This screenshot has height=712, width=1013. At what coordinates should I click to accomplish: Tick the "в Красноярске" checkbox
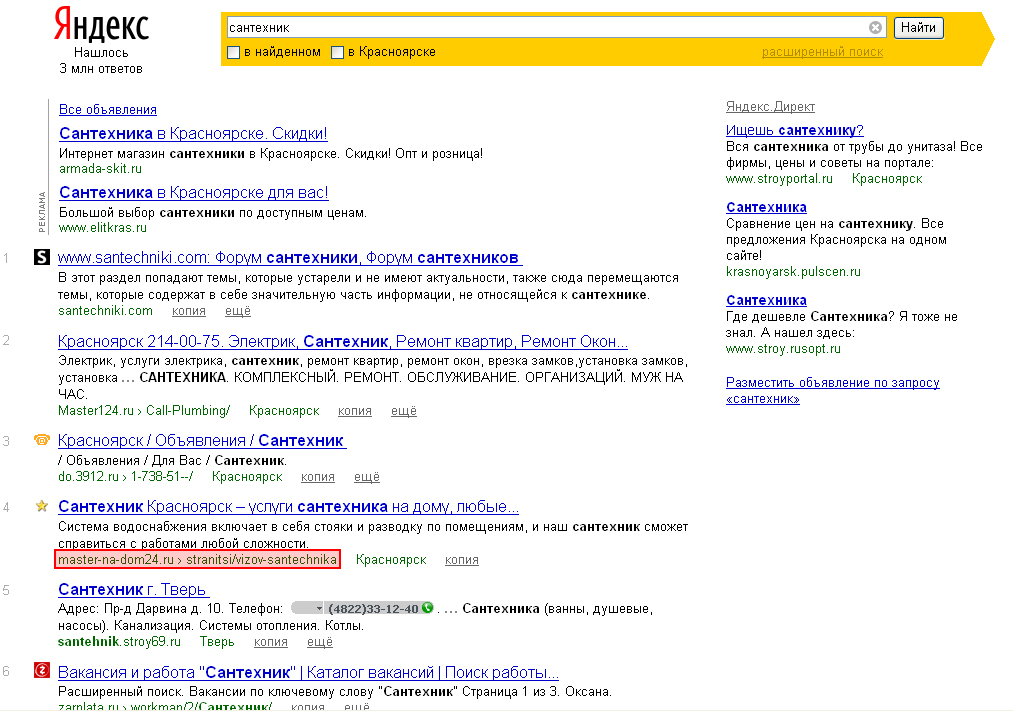[338, 52]
